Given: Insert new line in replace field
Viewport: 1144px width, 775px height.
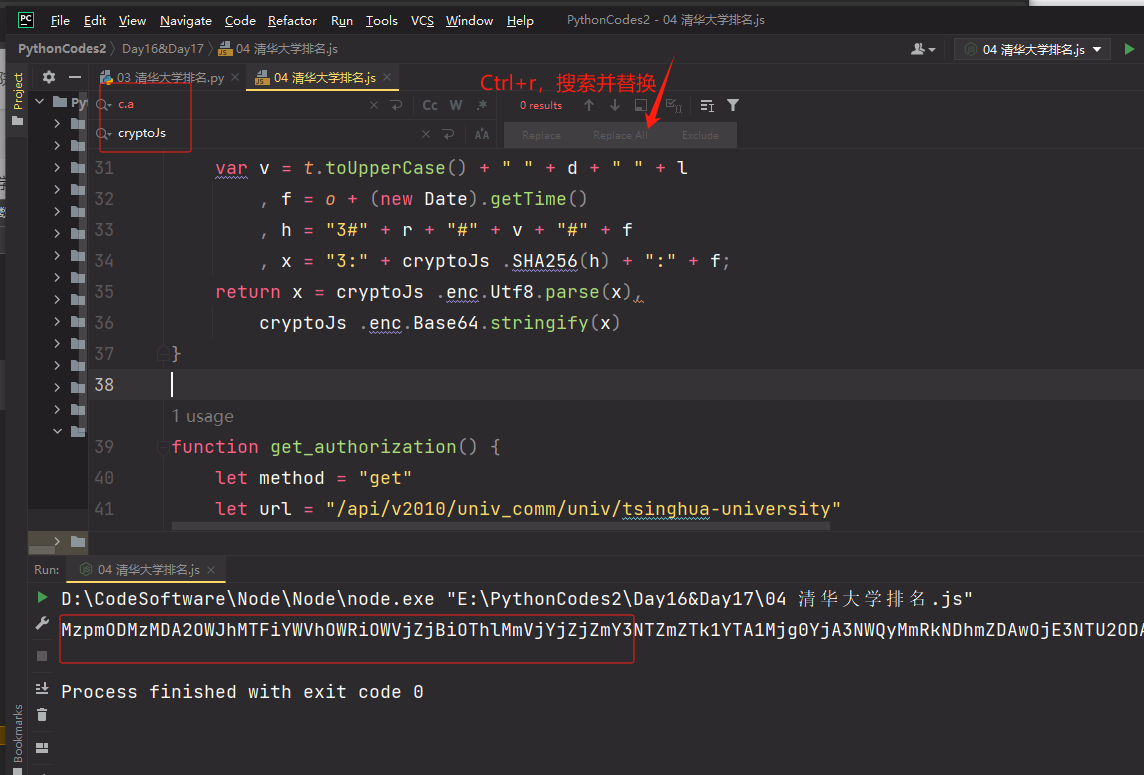Looking at the screenshot, I should pyautogui.click(x=449, y=134).
